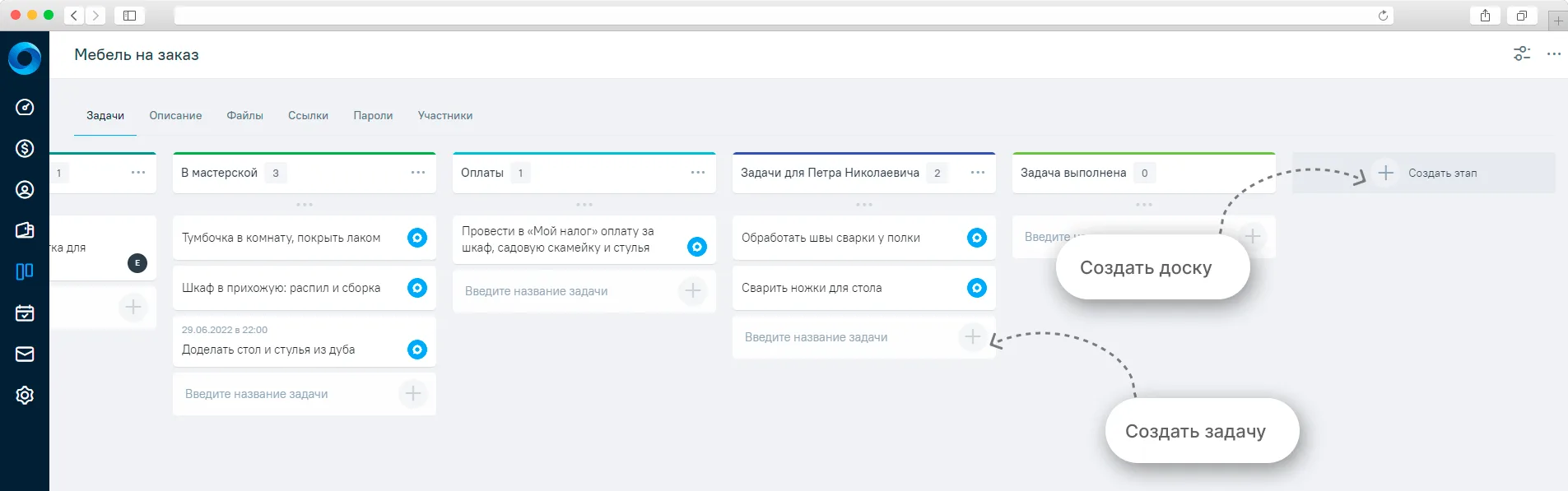The width and height of the screenshot is (1568, 491).
Task: Click blue status circle on 'Тумбочка в комнату' task
Action: point(417,238)
